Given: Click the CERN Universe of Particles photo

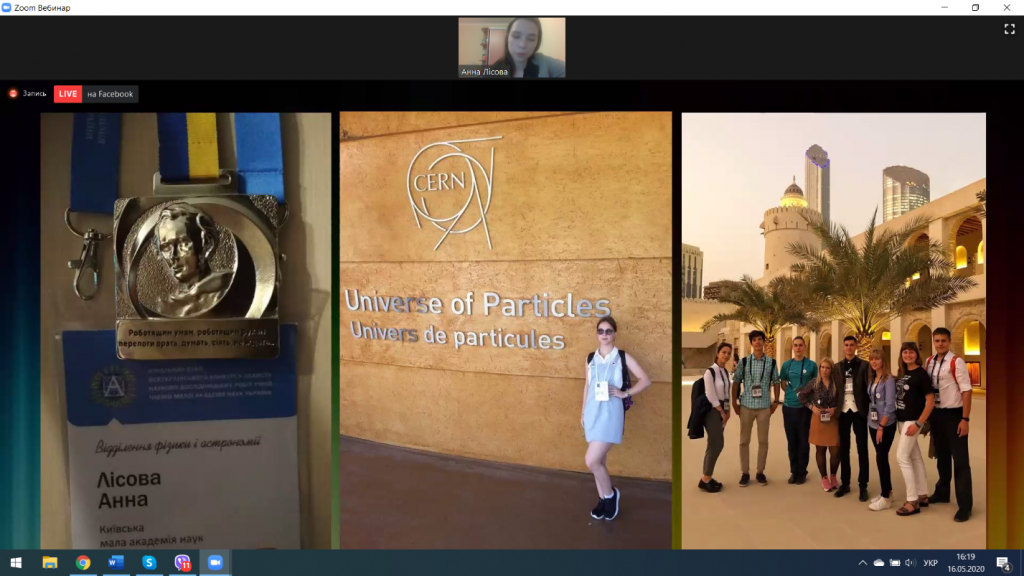Looking at the screenshot, I should (x=505, y=330).
